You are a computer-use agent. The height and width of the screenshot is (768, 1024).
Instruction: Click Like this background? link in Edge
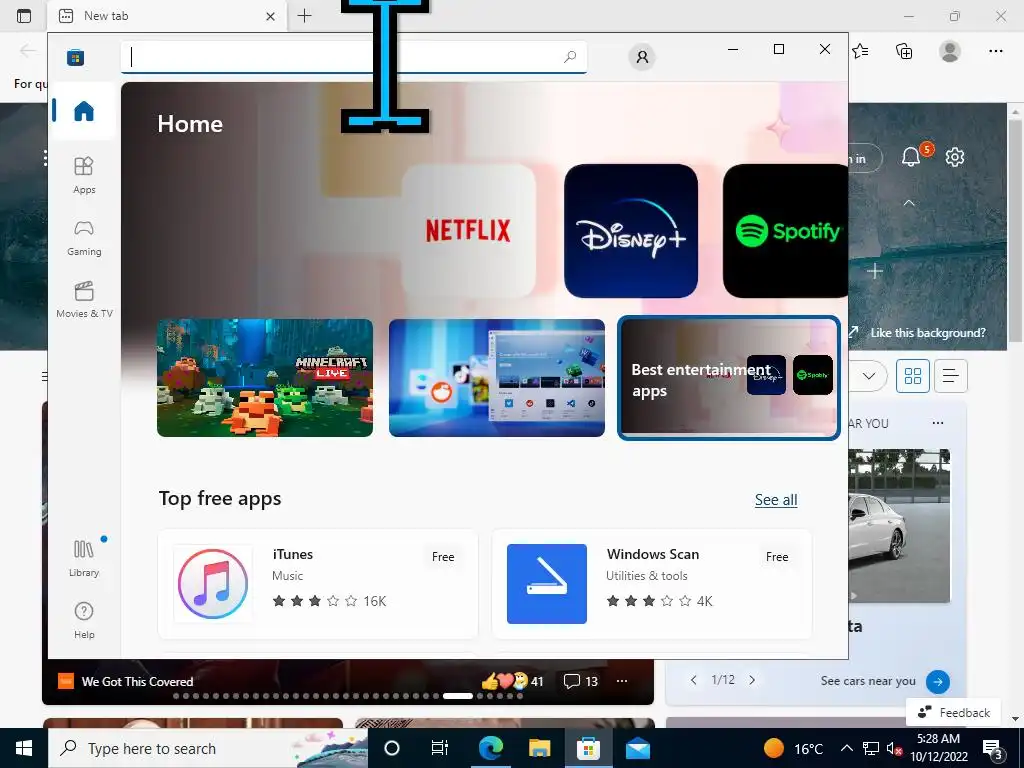(927, 332)
